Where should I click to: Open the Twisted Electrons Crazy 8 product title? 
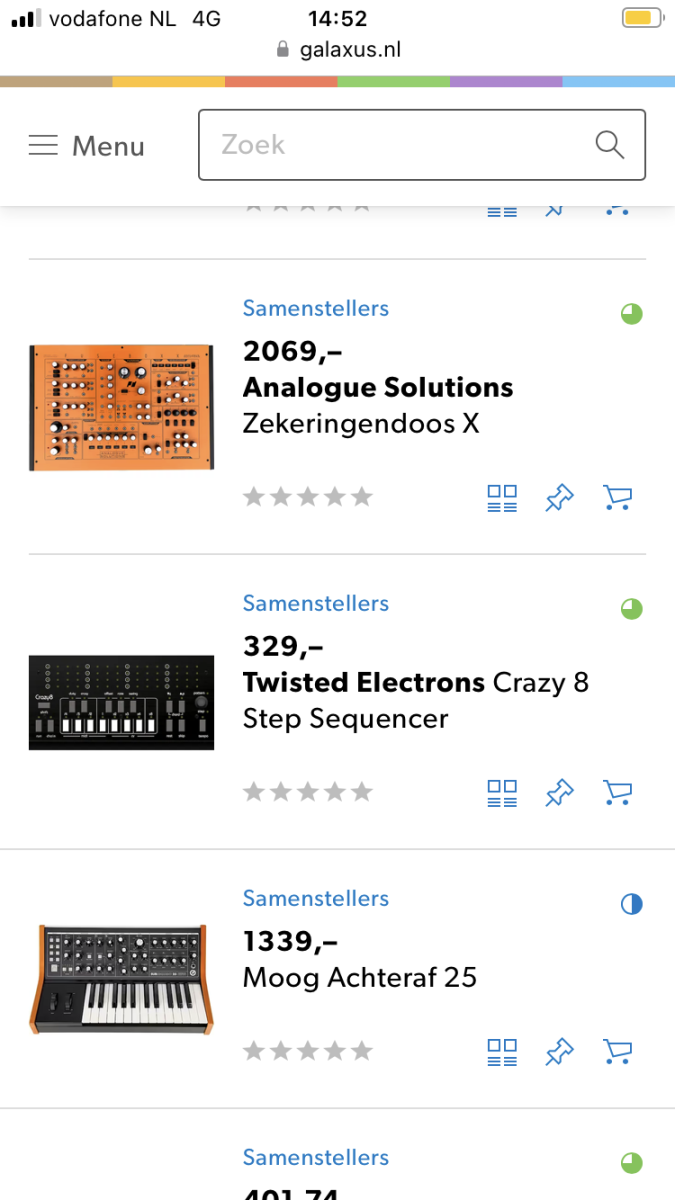(x=416, y=700)
